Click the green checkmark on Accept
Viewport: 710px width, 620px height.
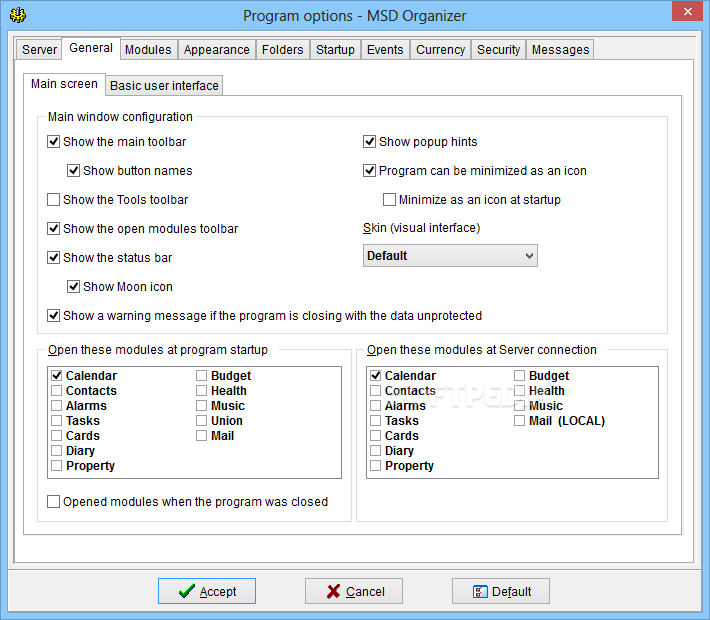pyautogui.click(x=187, y=591)
